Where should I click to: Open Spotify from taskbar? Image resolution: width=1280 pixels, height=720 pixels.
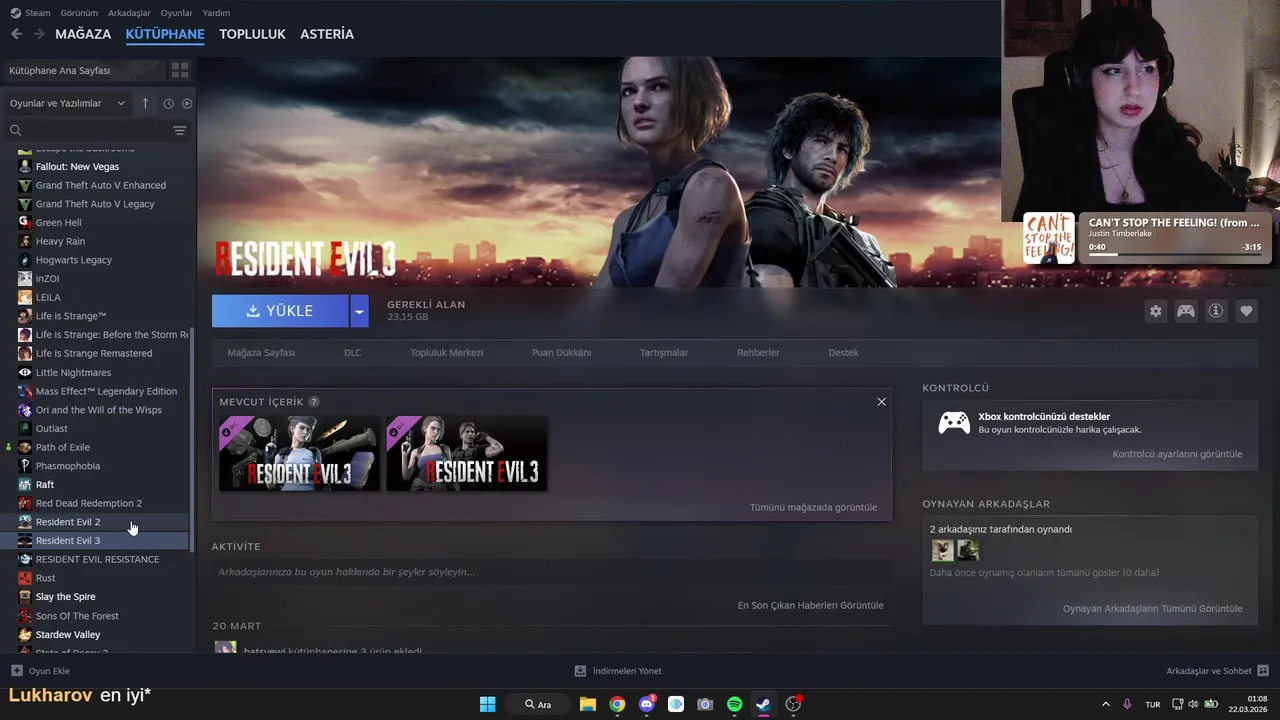point(734,704)
